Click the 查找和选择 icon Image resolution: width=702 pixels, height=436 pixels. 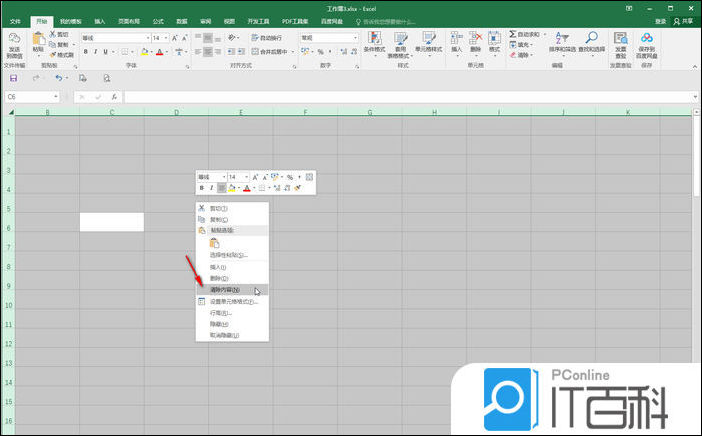(x=591, y=41)
